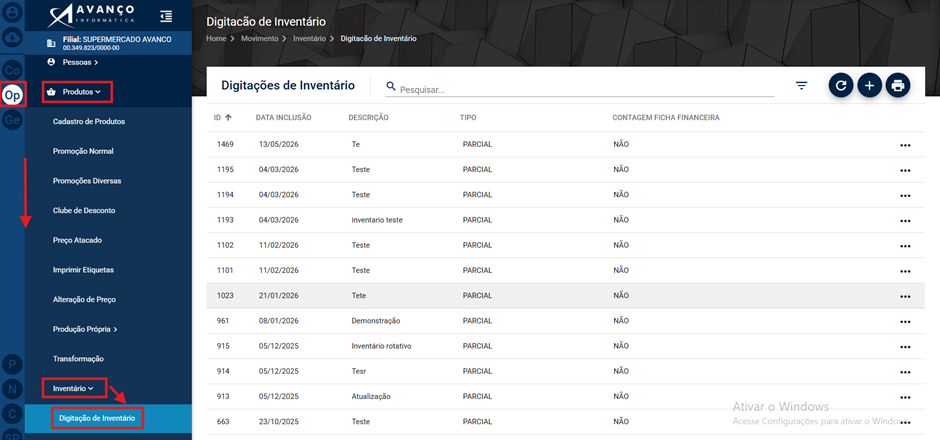940x440 pixels.
Task: Click the Movimento breadcrumb link
Action: pyautogui.click(x=260, y=38)
